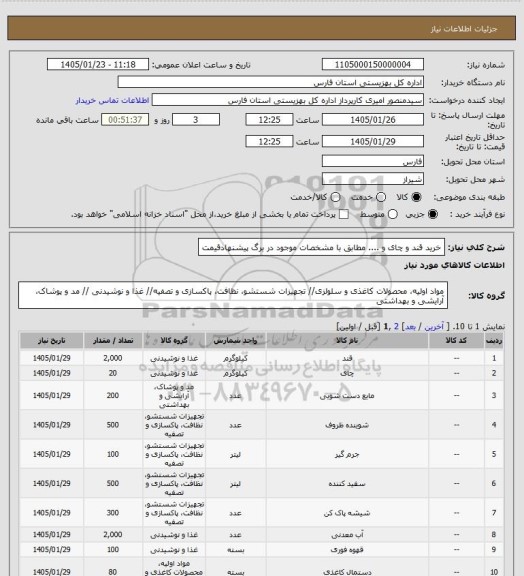Click quantity 200 in مایع دست شویی row
The height and width of the screenshot is (576, 524).
click(x=113, y=396)
